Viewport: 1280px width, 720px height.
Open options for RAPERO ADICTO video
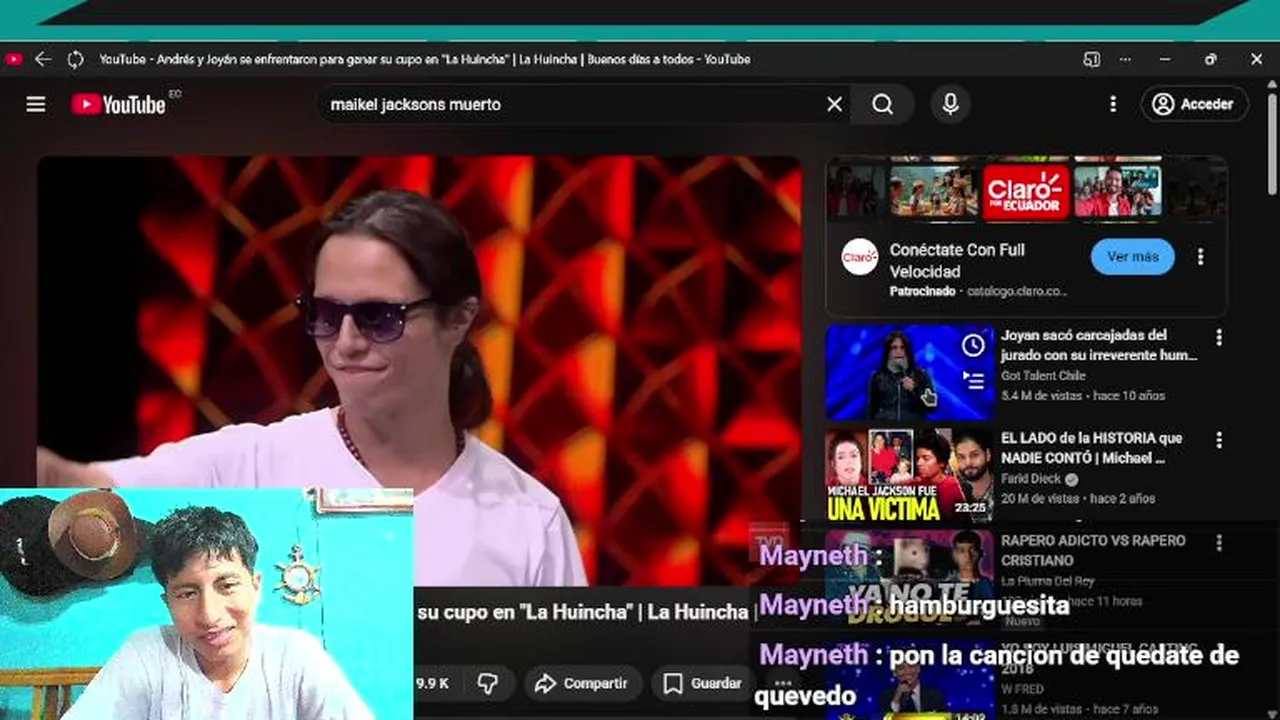tap(1218, 543)
